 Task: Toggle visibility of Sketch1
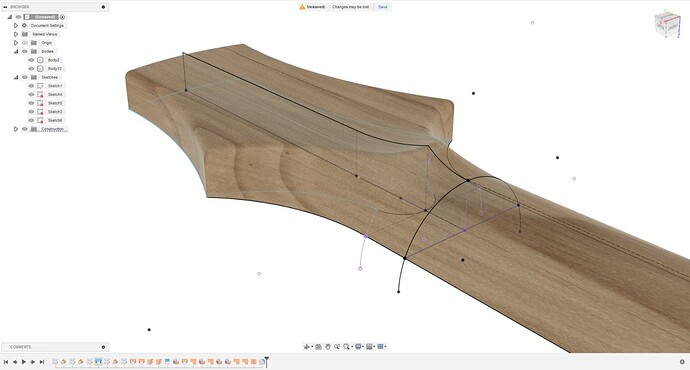point(31,86)
